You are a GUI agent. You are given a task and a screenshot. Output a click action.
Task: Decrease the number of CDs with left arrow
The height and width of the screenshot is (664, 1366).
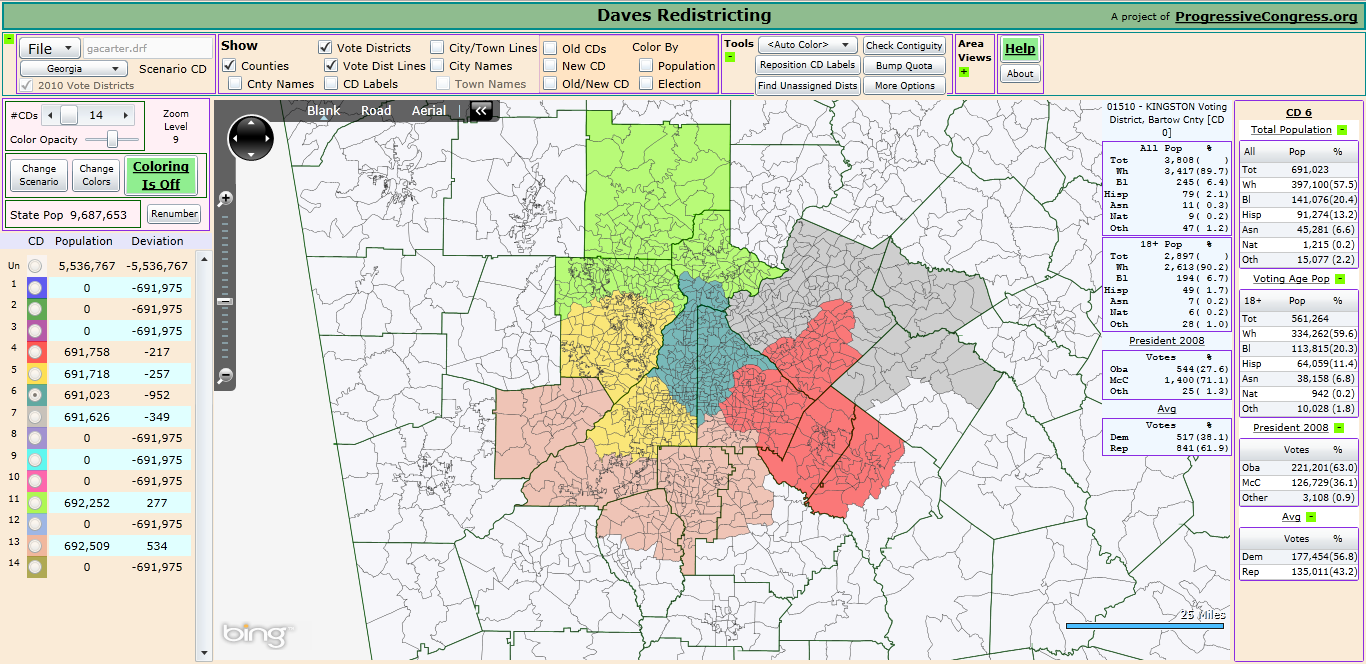pyautogui.click(x=49, y=115)
